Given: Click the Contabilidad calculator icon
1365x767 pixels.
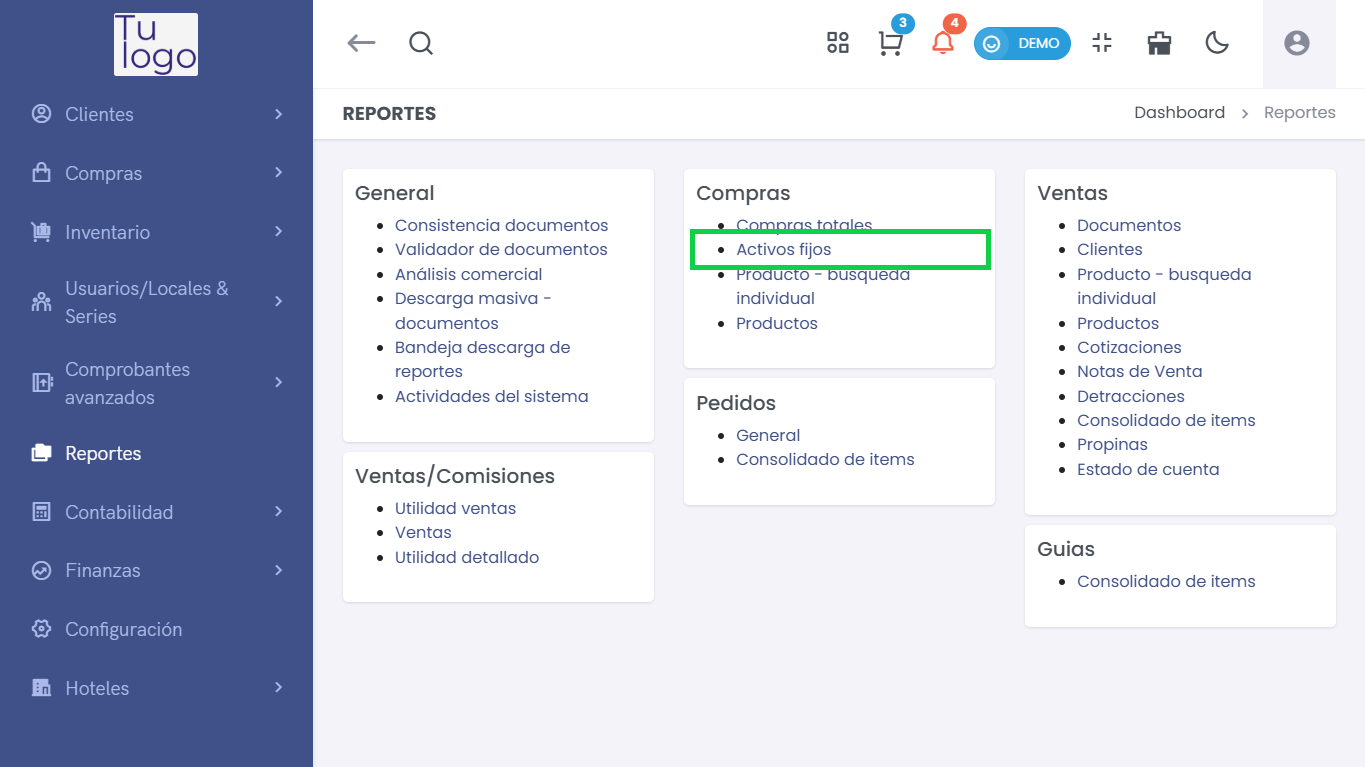Looking at the screenshot, I should (x=41, y=512).
